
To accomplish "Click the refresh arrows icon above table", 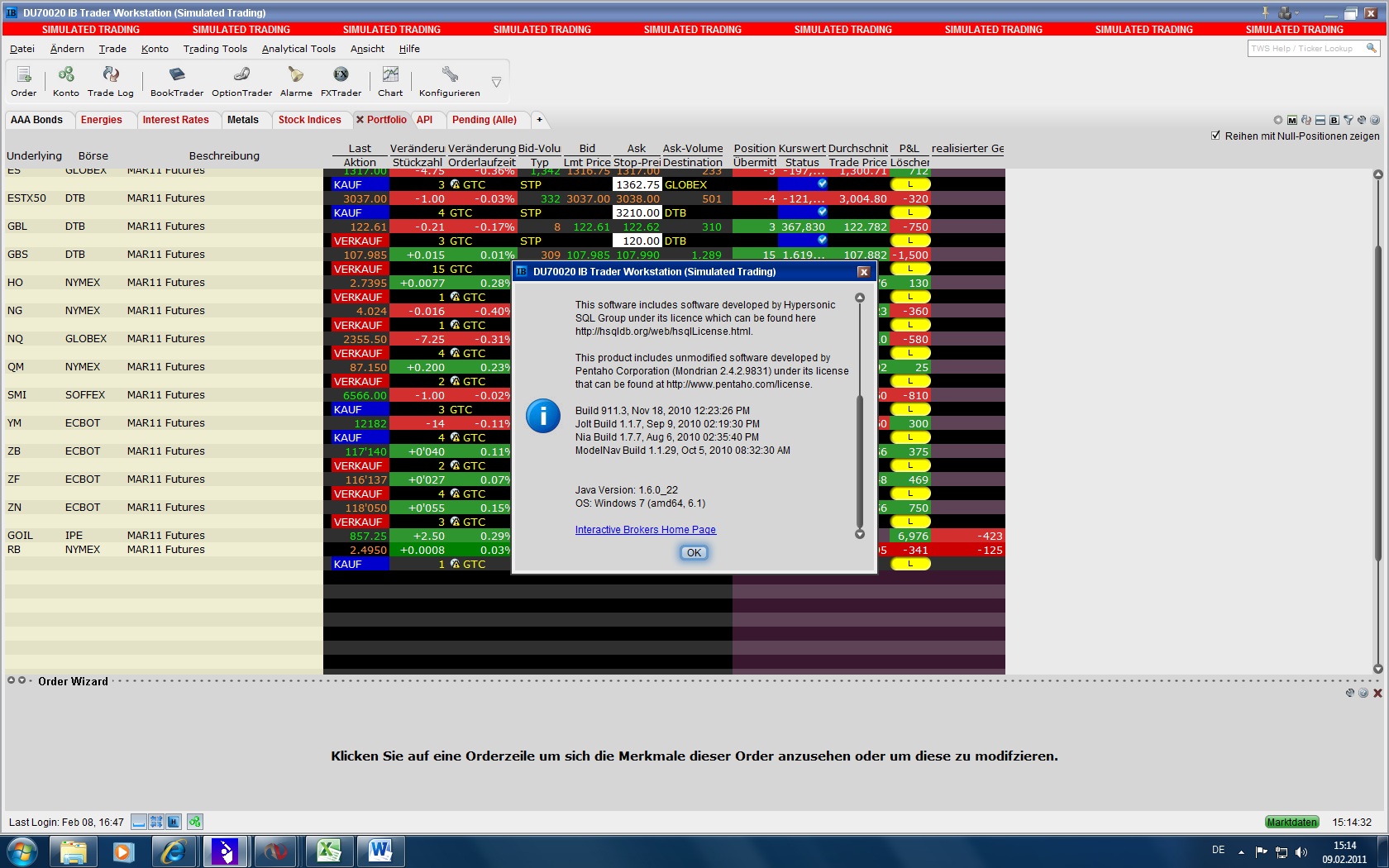I will pos(1306,120).
